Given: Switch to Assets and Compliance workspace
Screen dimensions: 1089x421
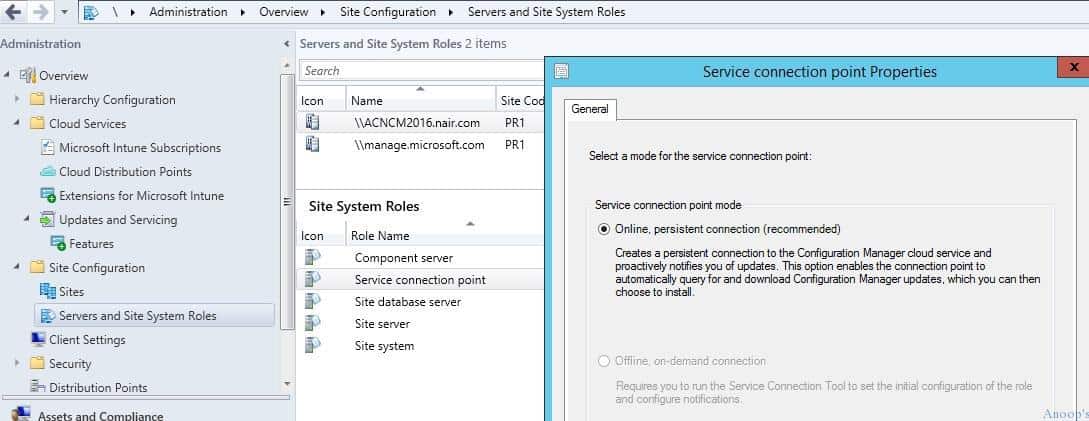Looking at the screenshot, I should click(x=100, y=416).
